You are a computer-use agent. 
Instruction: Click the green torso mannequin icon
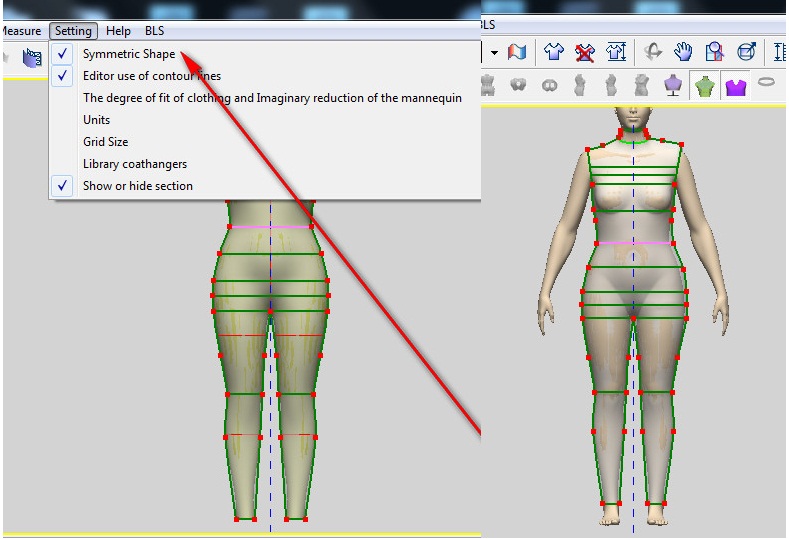point(705,86)
